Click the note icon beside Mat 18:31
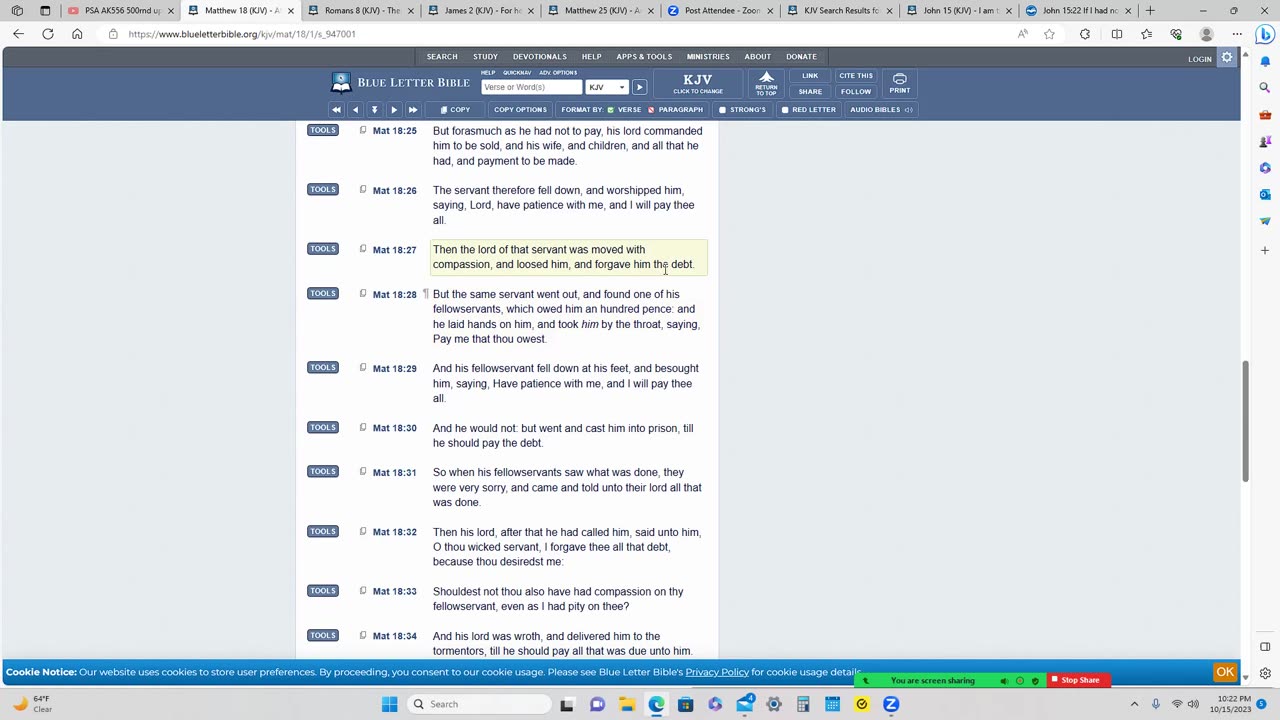 pyautogui.click(x=363, y=472)
